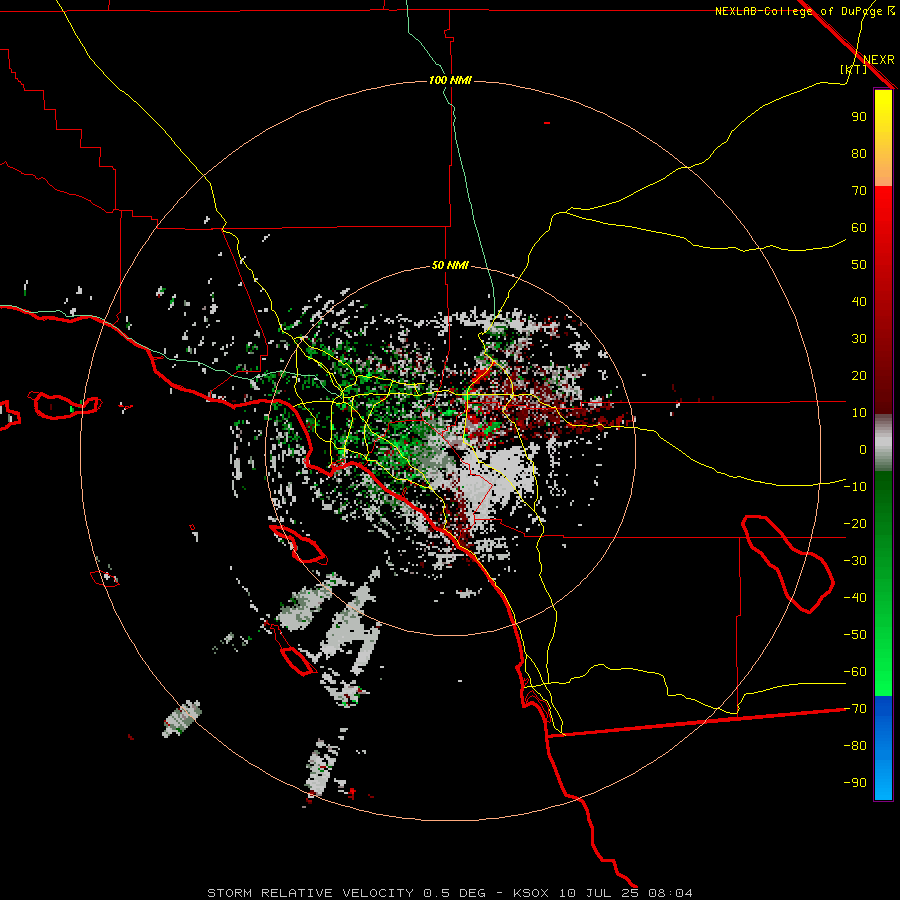Click the -70 value on the color scale
Image resolution: width=900 pixels, height=900 pixels.
[x=855, y=709]
